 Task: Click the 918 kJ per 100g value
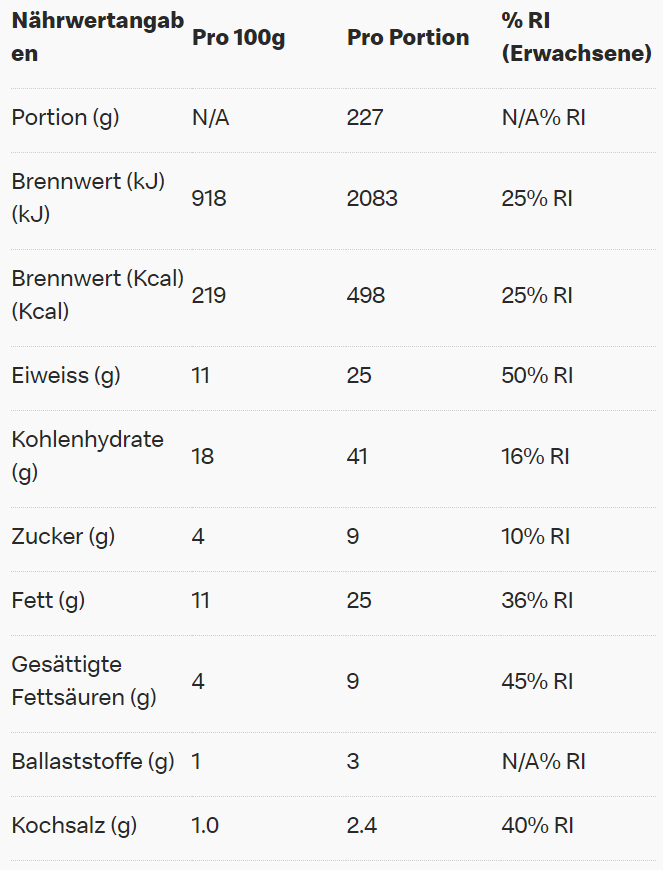209,198
